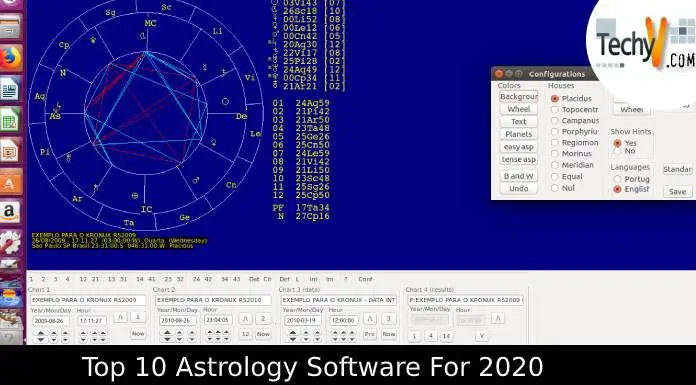Click the Chart 2 hour field 23:04:05
Image resolution: width=696 pixels, height=385 pixels.
tap(218, 320)
